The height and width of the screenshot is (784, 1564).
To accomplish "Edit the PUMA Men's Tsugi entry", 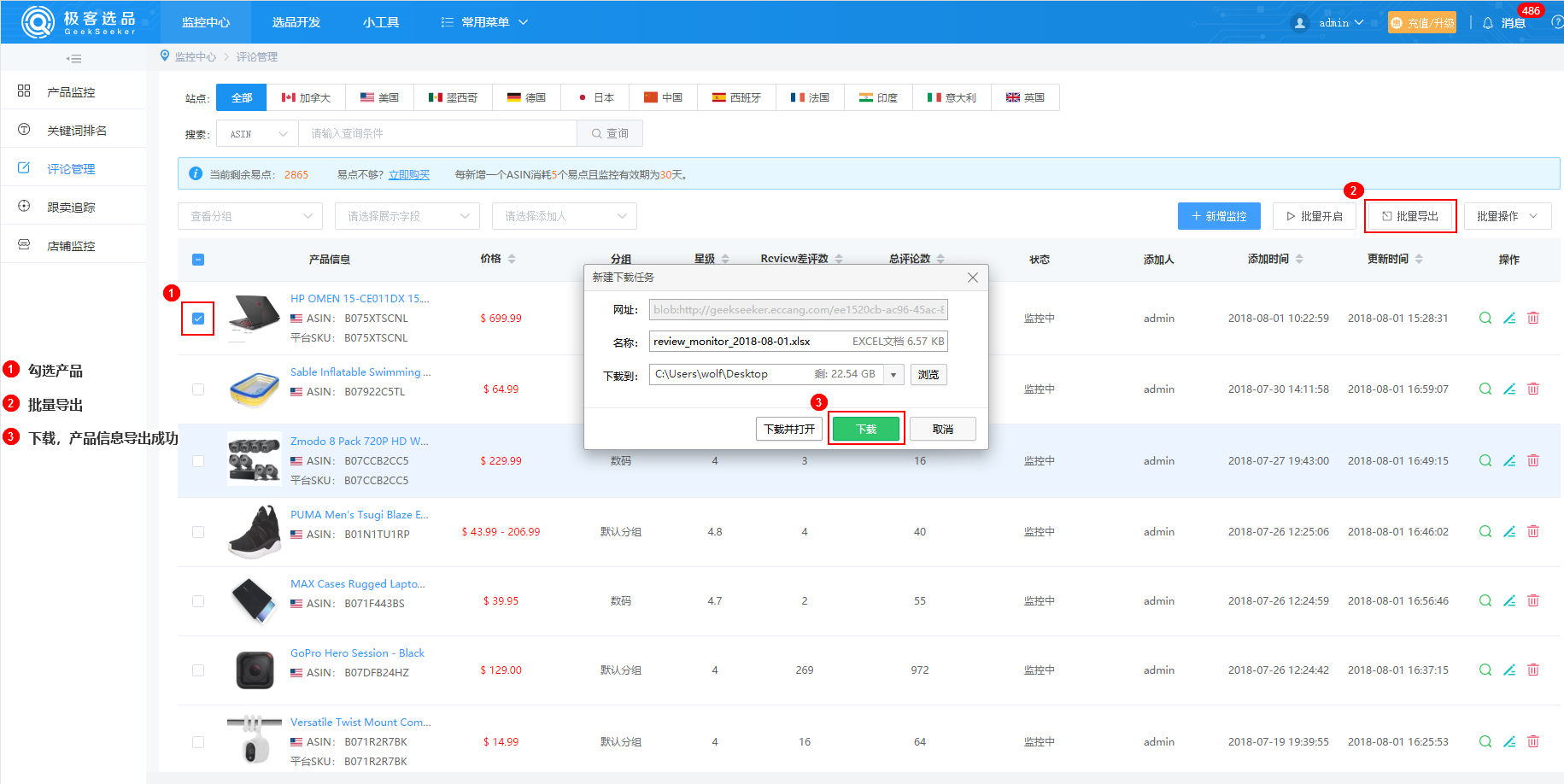I will pyautogui.click(x=1509, y=531).
